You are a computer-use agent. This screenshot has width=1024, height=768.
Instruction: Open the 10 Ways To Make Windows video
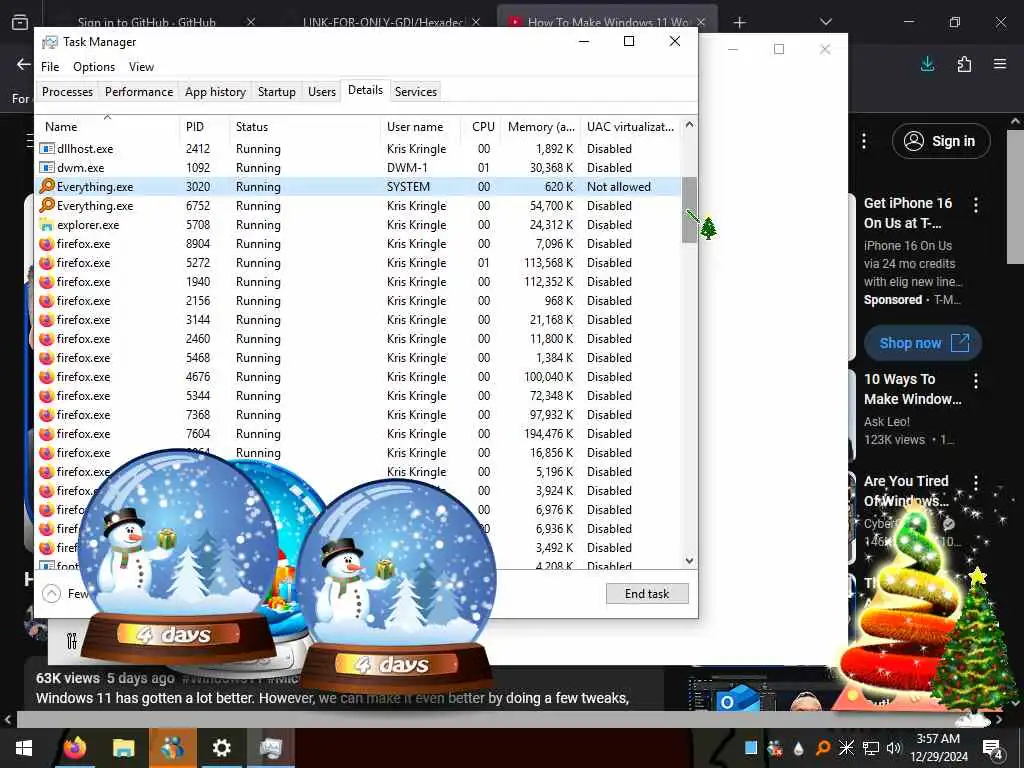coord(912,389)
